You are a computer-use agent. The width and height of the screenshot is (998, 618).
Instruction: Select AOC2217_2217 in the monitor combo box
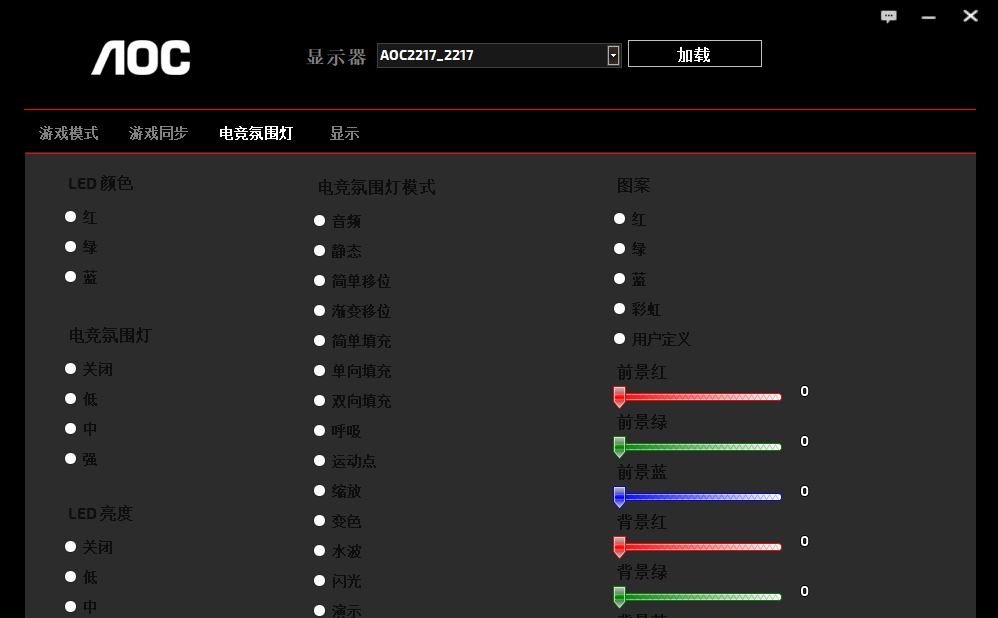[x=490, y=55]
